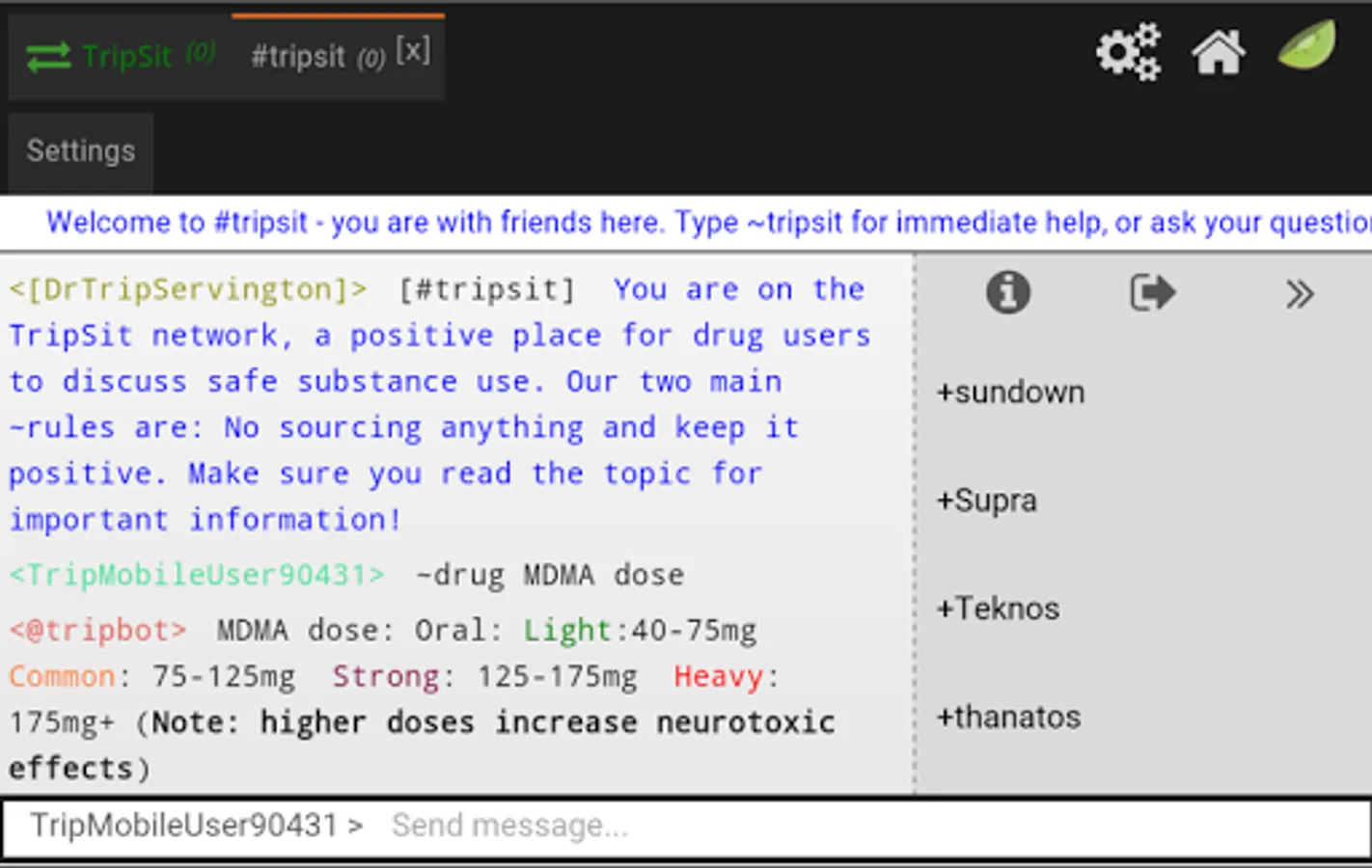
Task: Select user +Teknos in the nick list
Action: pos(998,609)
